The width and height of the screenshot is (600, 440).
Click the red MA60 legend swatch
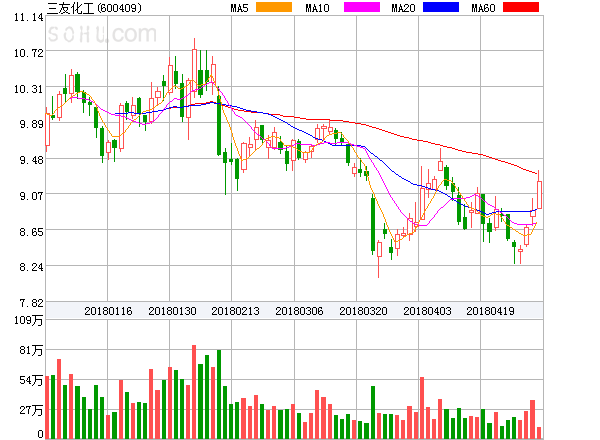tap(521, 7)
